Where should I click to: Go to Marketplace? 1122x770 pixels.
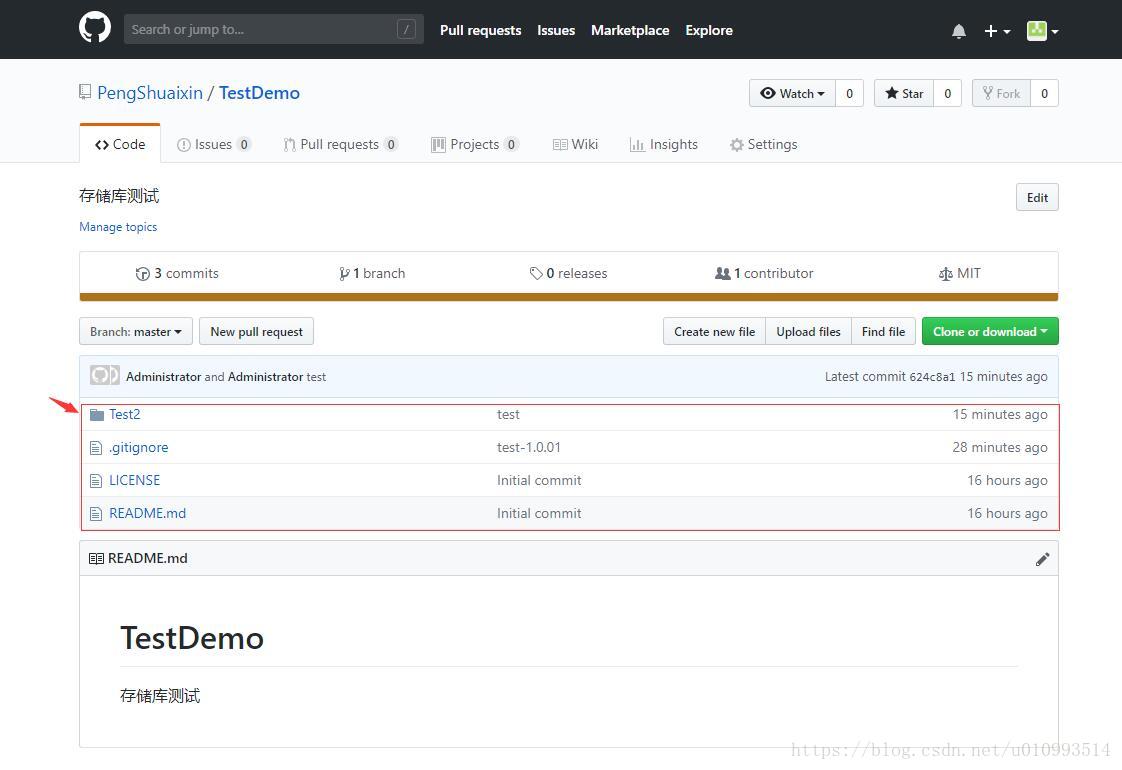pyautogui.click(x=630, y=30)
